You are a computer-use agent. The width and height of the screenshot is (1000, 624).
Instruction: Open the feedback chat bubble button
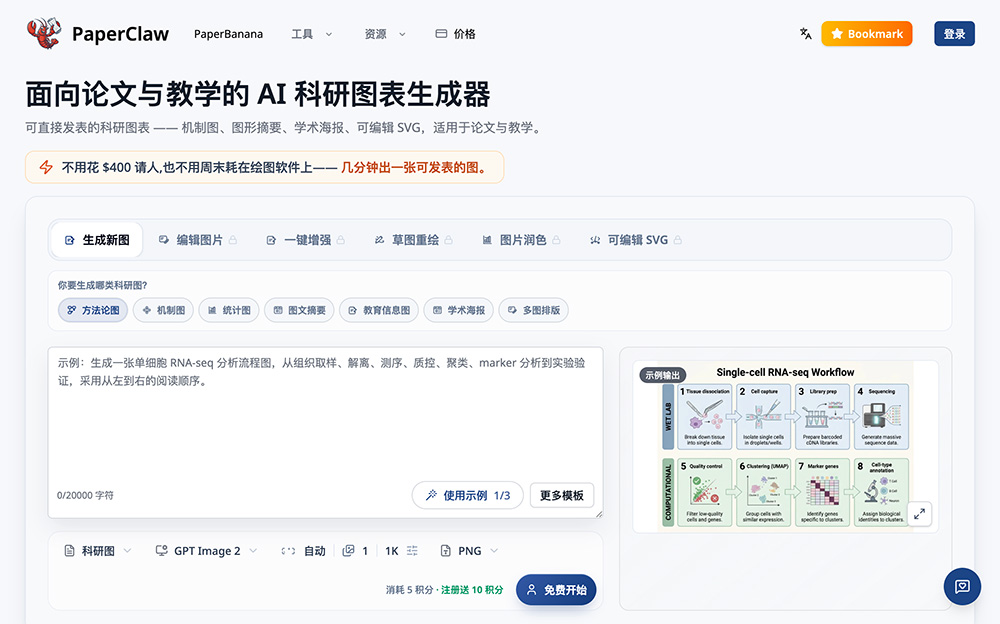[x=962, y=586]
